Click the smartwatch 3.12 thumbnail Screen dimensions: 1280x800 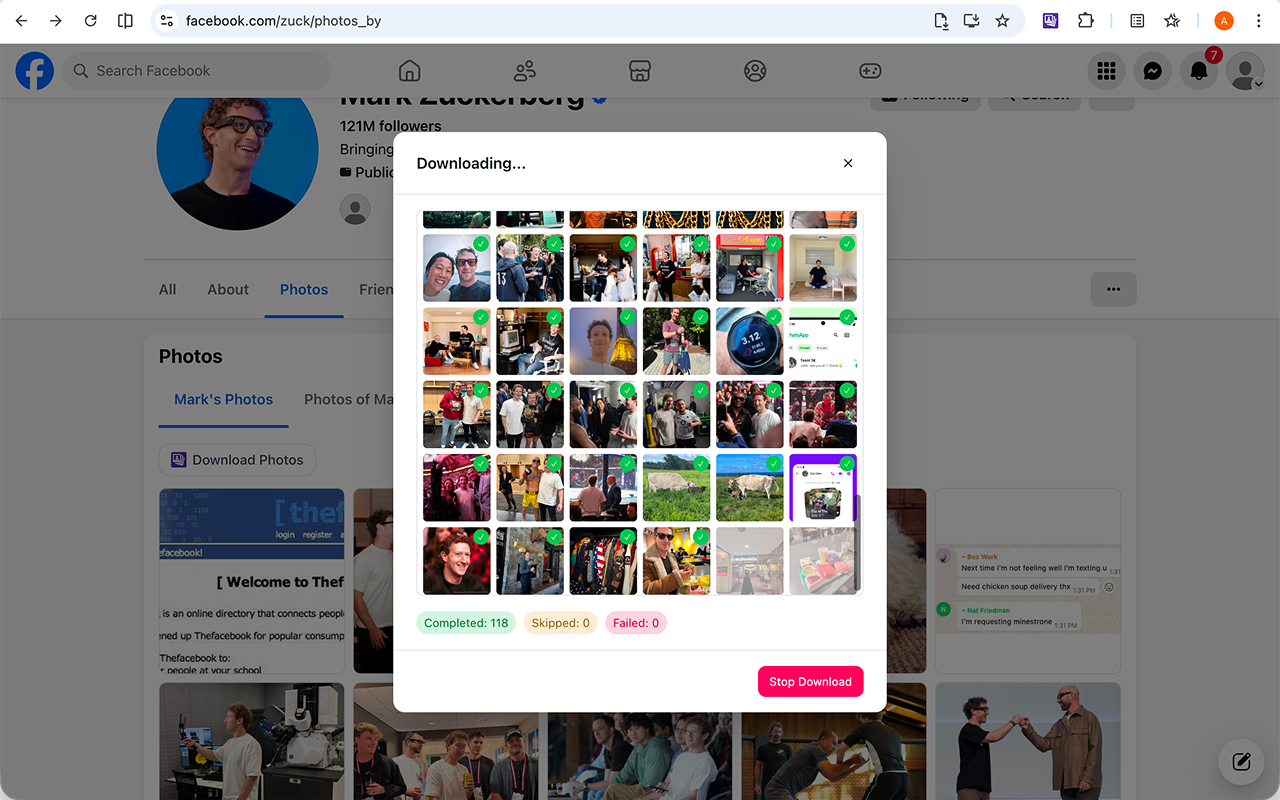tap(750, 341)
